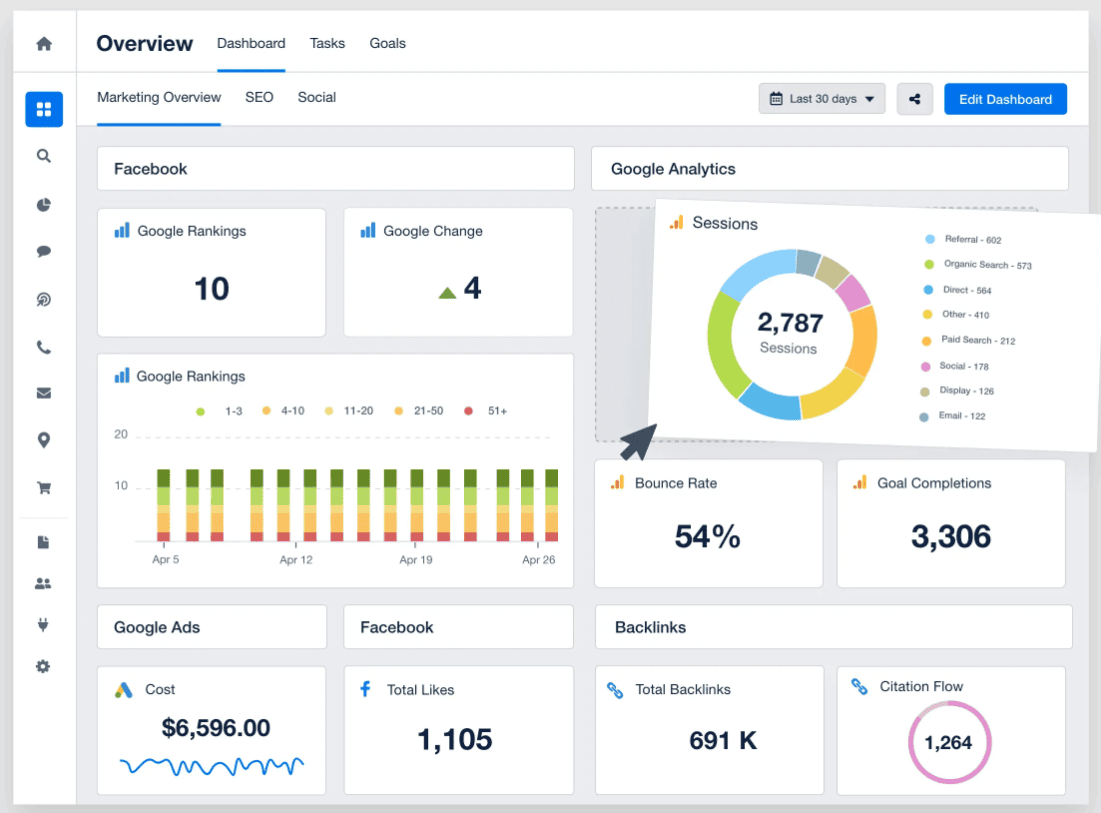Image resolution: width=1101 pixels, height=813 pixels.
Task: Click the Bounce Rate value 54%
Action: 708,536
